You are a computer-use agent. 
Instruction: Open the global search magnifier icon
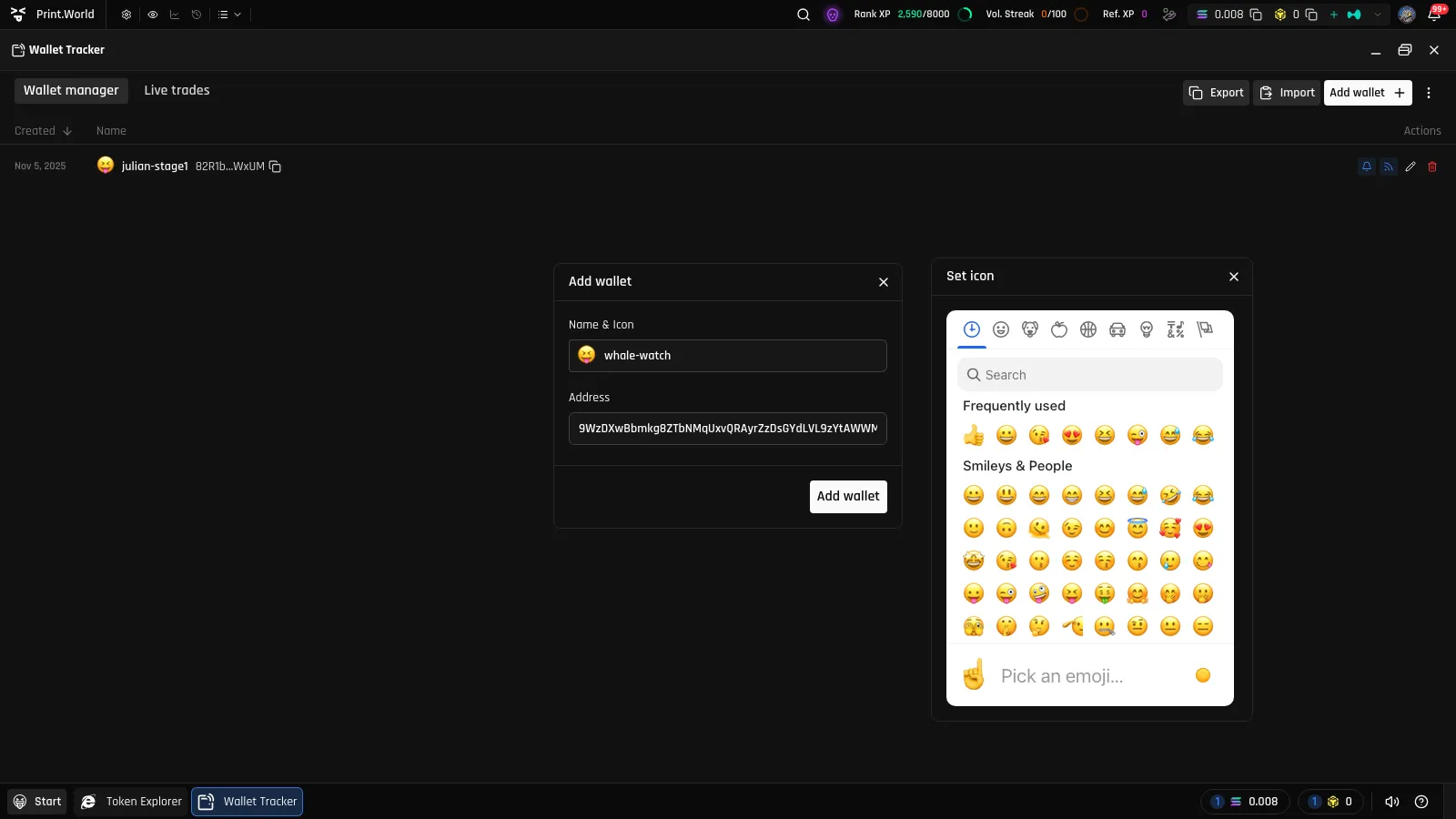click(804, 15)
